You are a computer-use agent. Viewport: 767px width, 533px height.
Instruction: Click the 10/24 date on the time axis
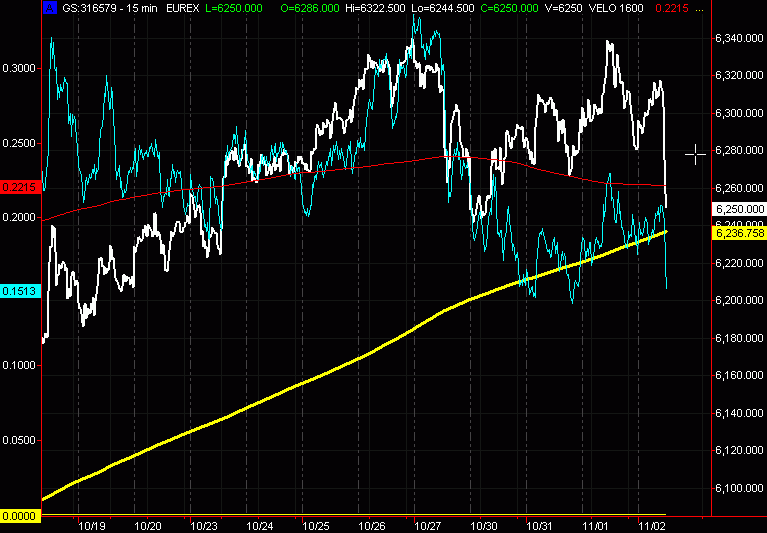tap(260, 526)
